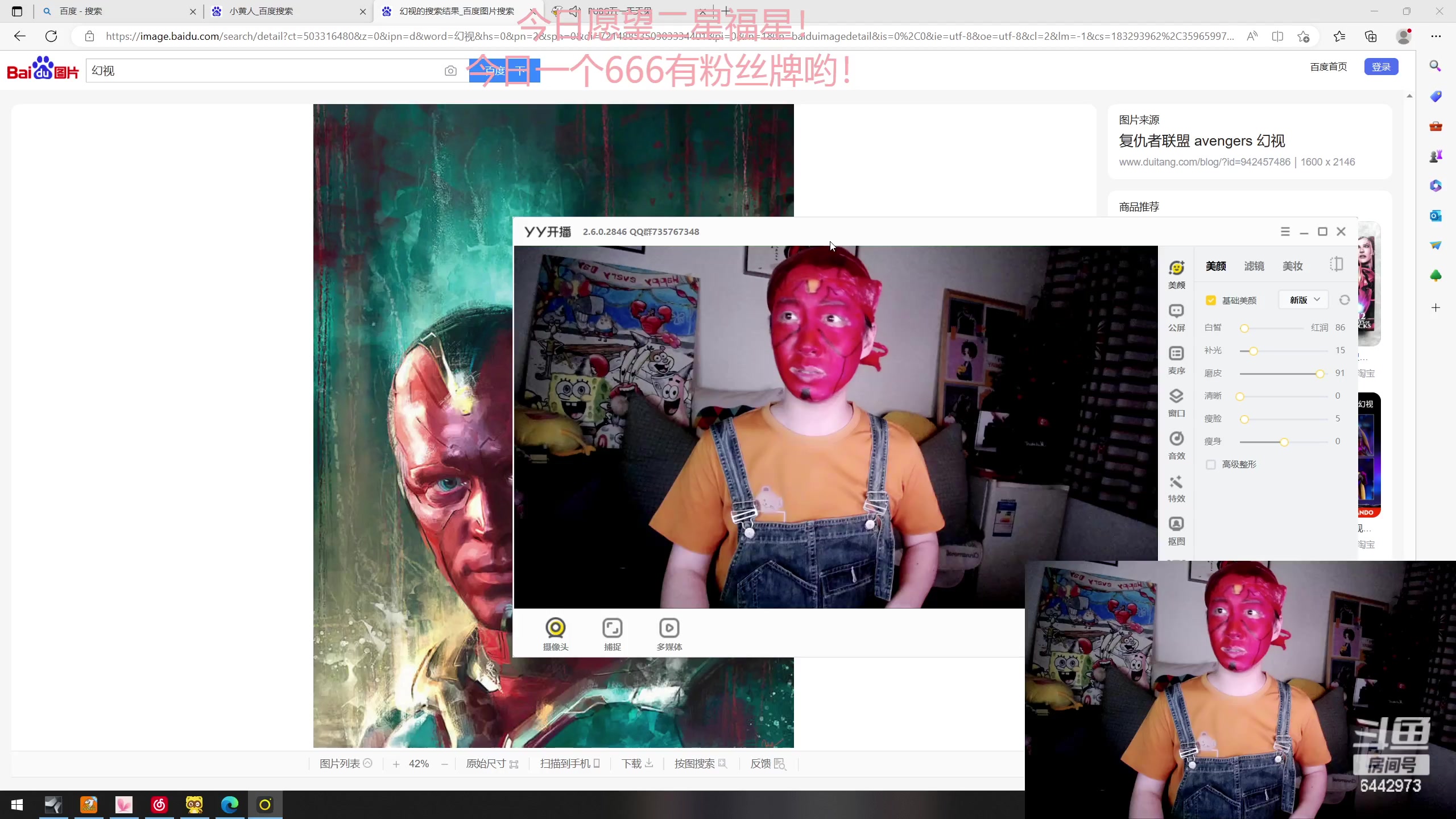The image size is (1456, 819).
Task: Switch to 滤镜 filter tab
Action: coord(1254,266)
